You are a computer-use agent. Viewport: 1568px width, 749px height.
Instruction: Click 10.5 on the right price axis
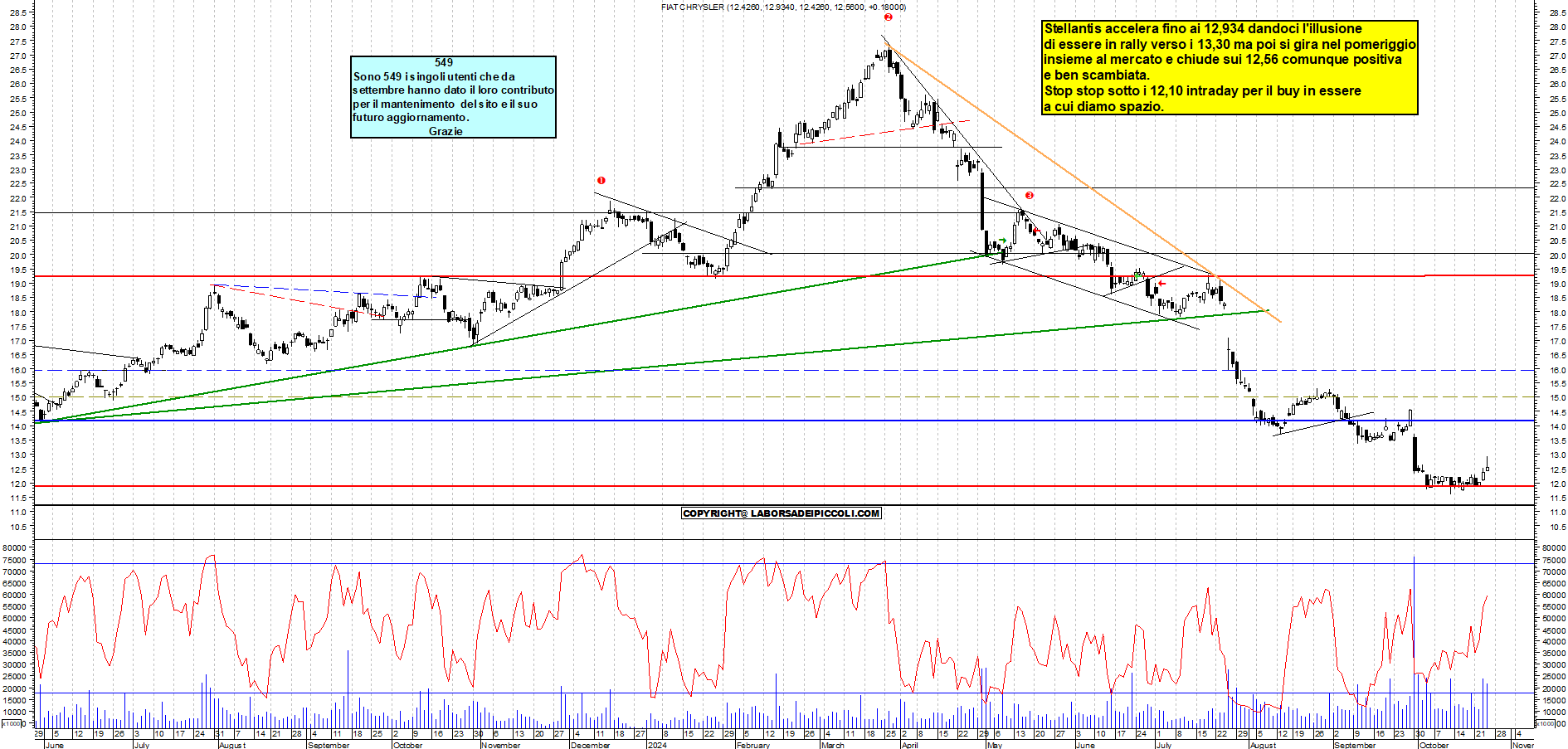[1556, 527]
